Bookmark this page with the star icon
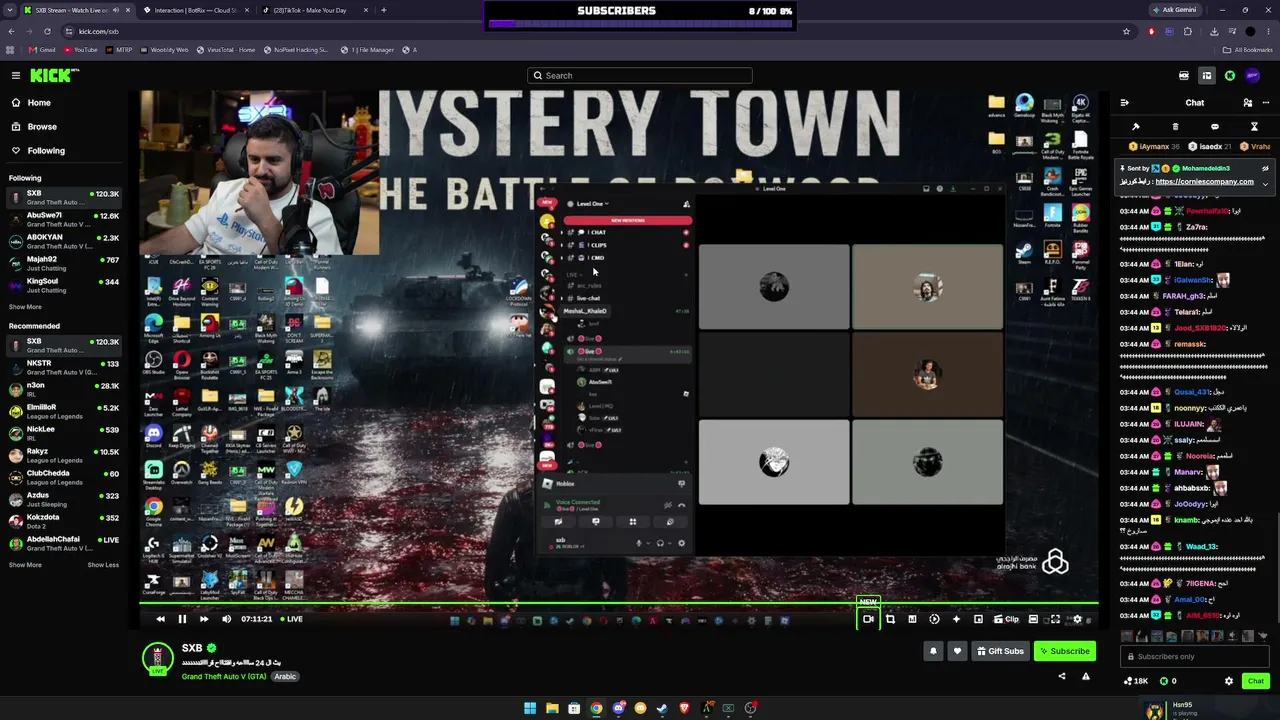 (1126, 31)
